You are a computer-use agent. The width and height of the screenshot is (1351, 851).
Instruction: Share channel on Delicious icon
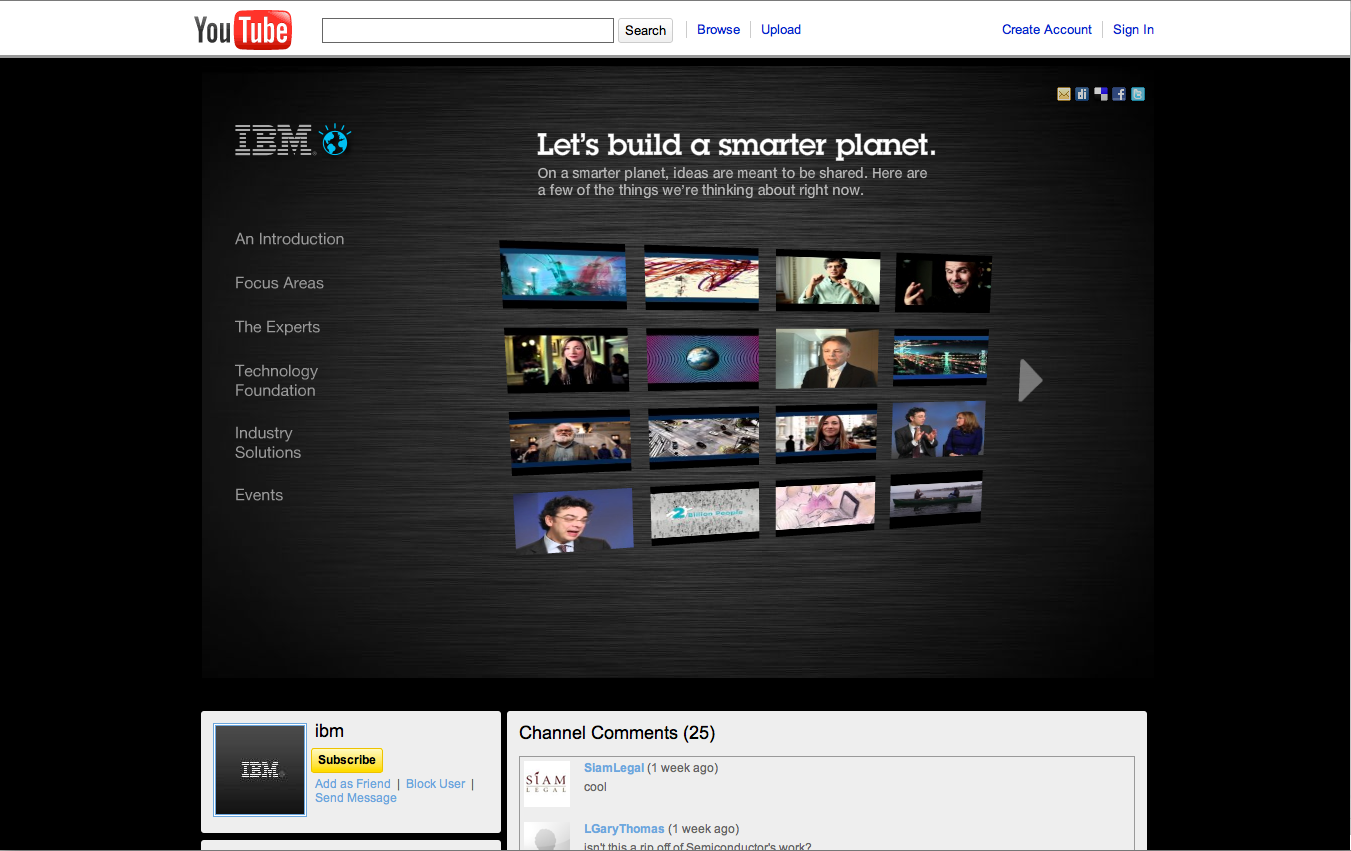[x=1101, y=94]
